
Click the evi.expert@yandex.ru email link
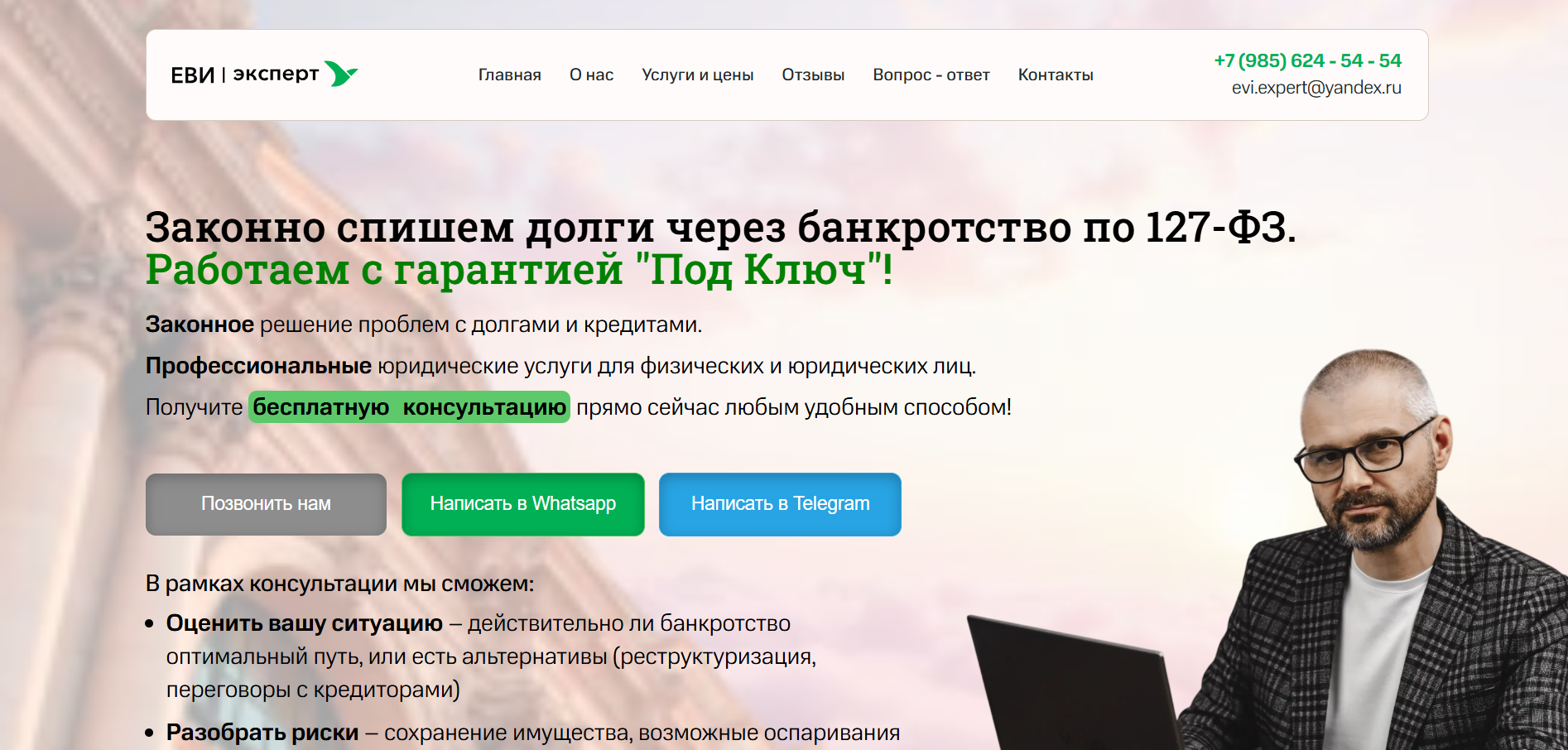pyautogui.click(x=1316, y=88)
